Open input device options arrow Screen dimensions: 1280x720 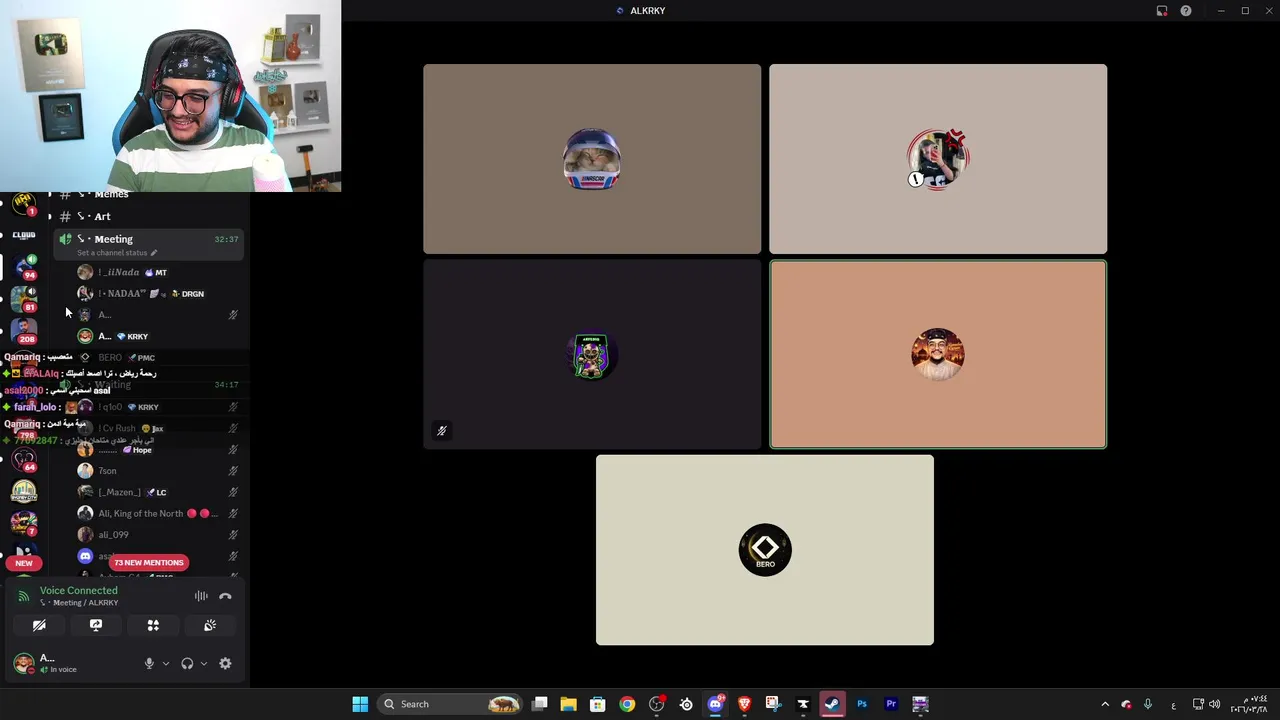pyautogui.click(x=166, y=663)
